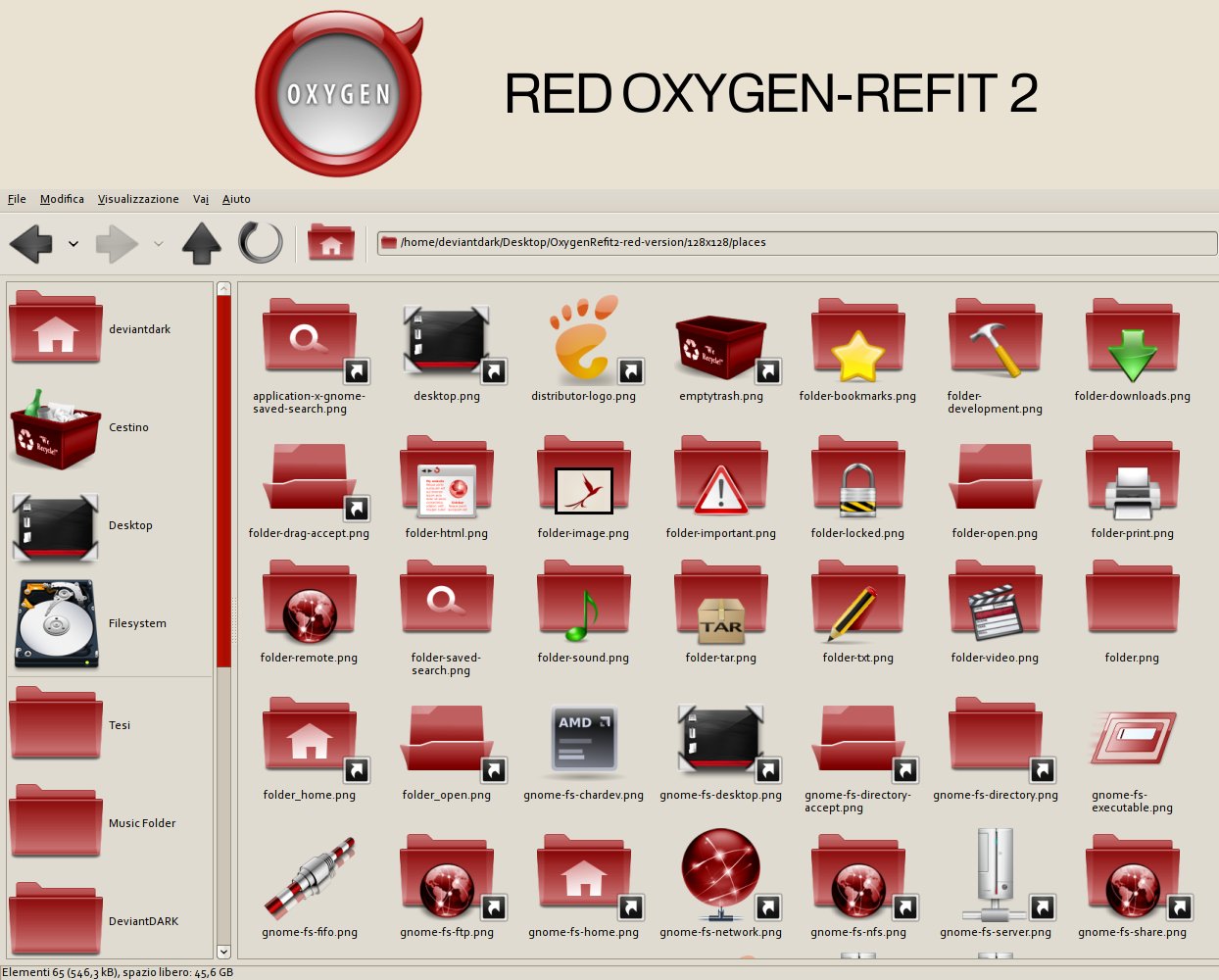The height and width of the screenshot is (980, 1219).
Task: Open deviantdark home in sidebar
Action: pos(90,329)
